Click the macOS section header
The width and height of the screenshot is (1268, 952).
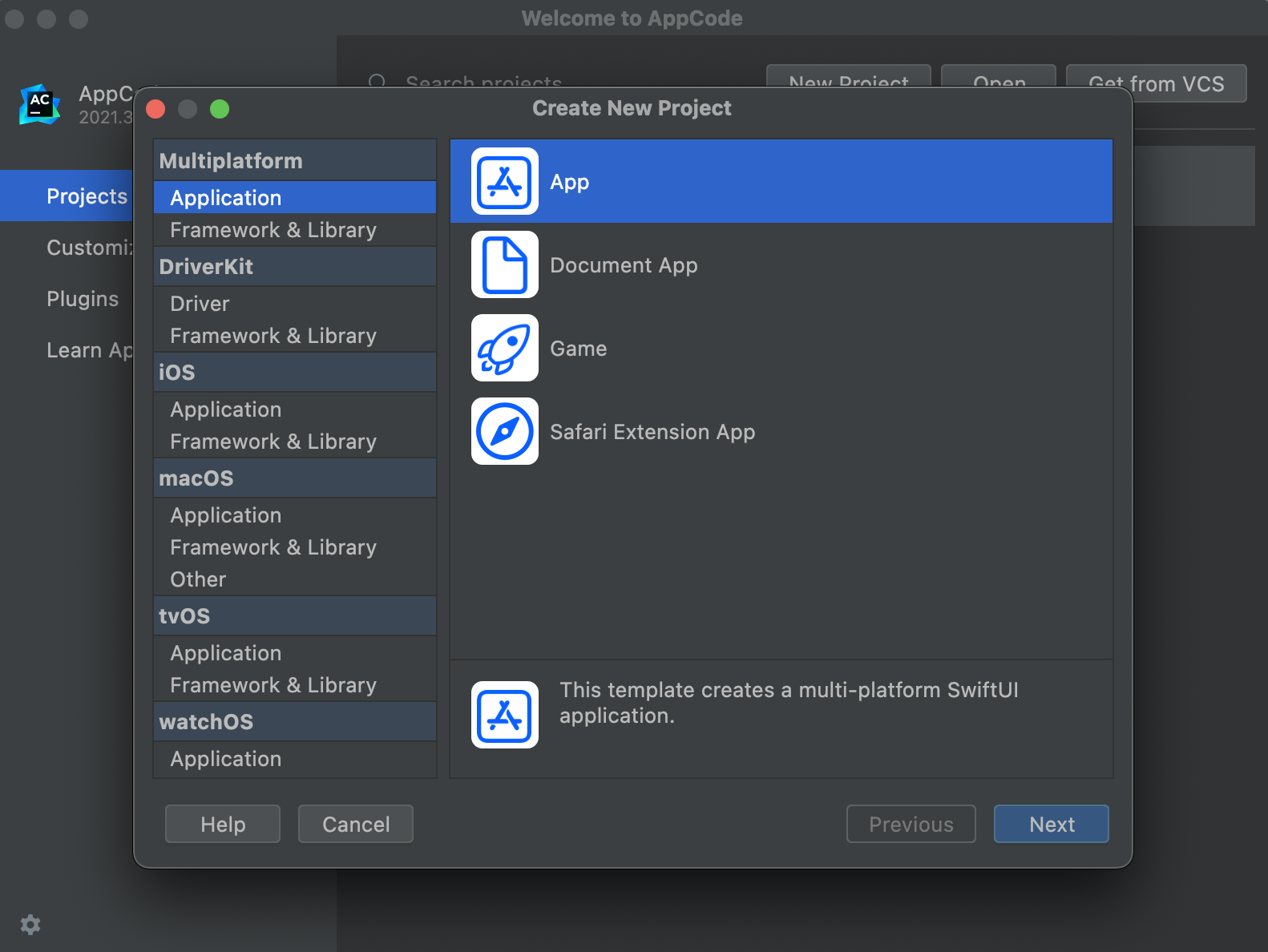point(295,478)
